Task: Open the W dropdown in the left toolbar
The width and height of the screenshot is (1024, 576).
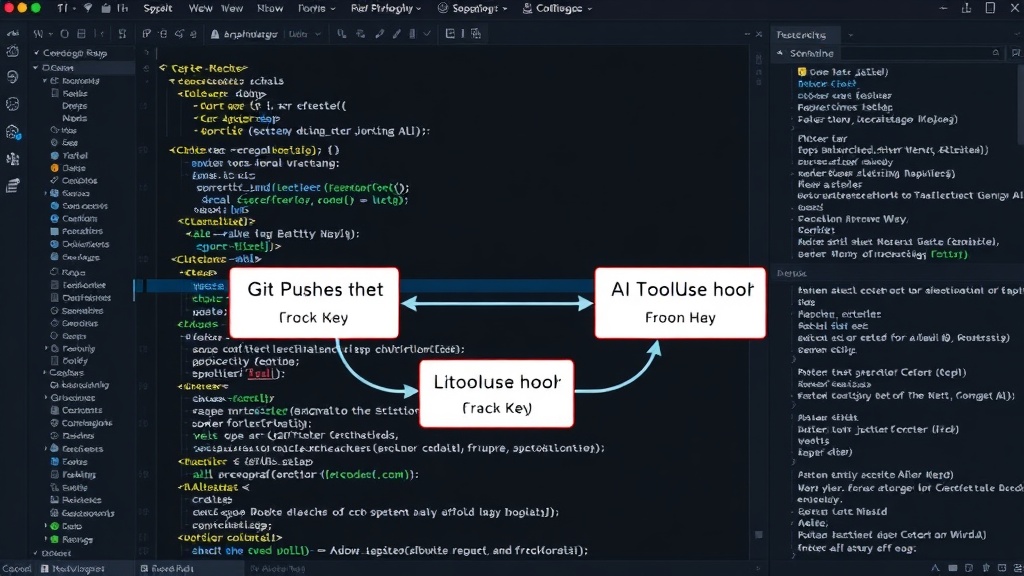Action: (43, 34)
